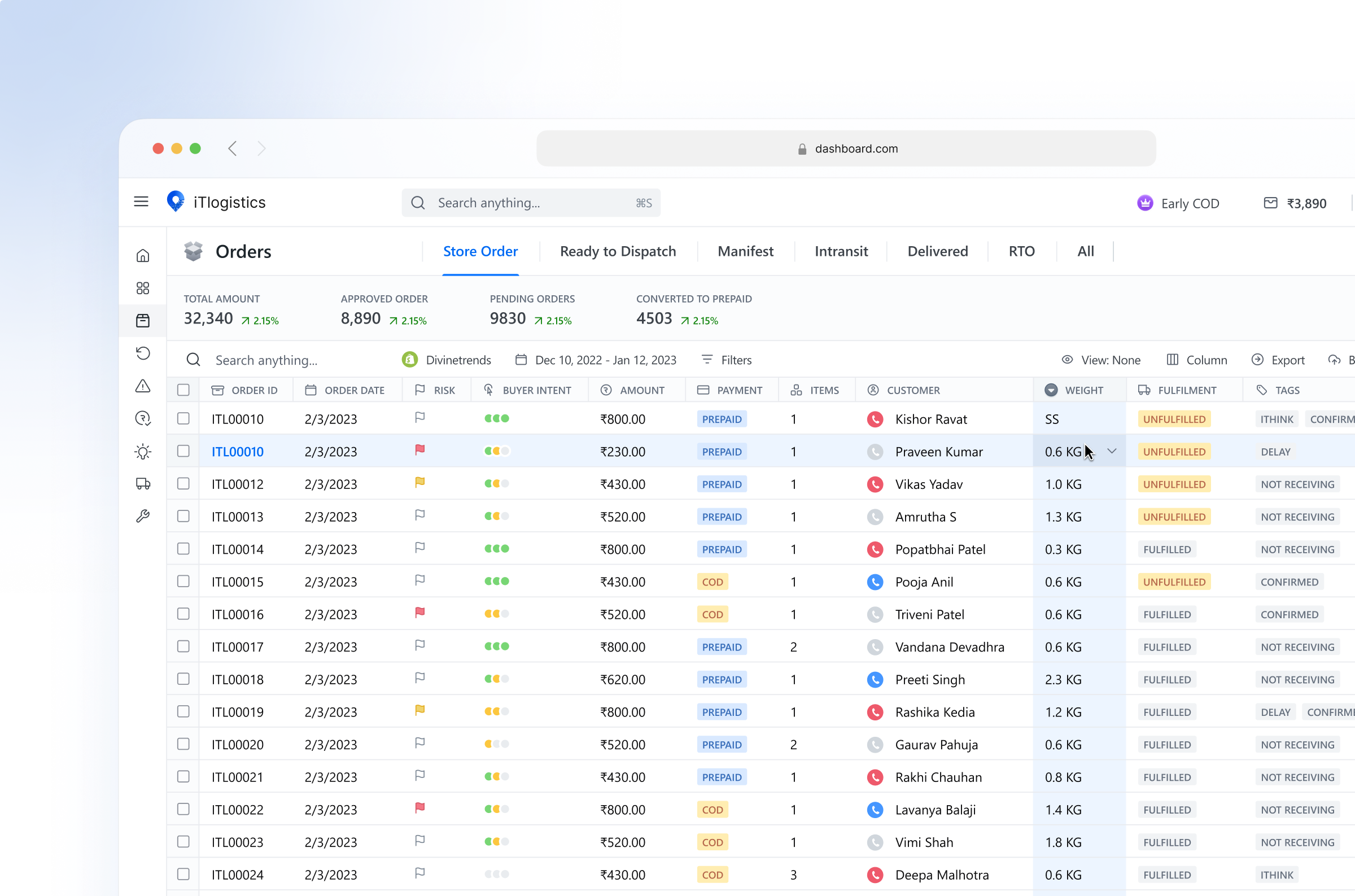This screenshot has height=896, width=1355.
Task: Click risk flag for ITL00016
Action: (420, 613)
